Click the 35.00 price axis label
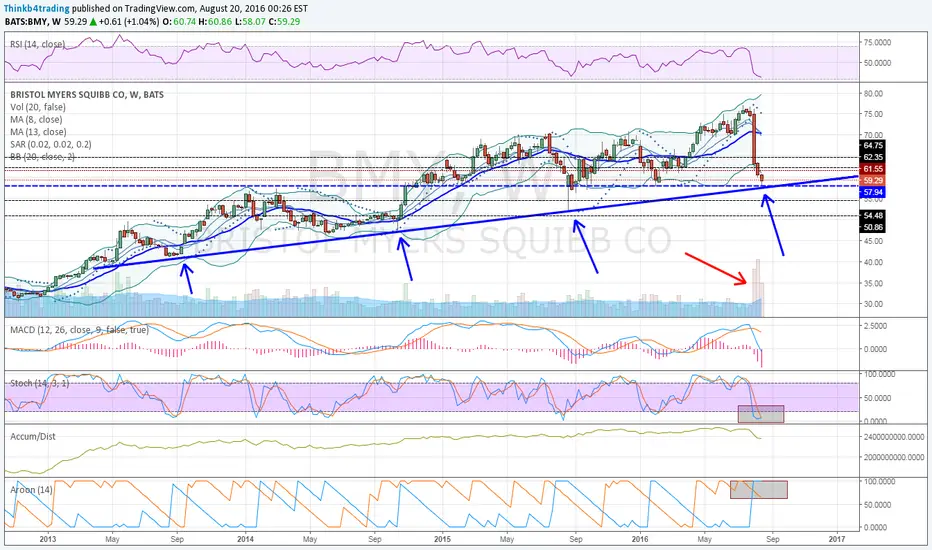This screenshot has width=932, height=550. 873,284
